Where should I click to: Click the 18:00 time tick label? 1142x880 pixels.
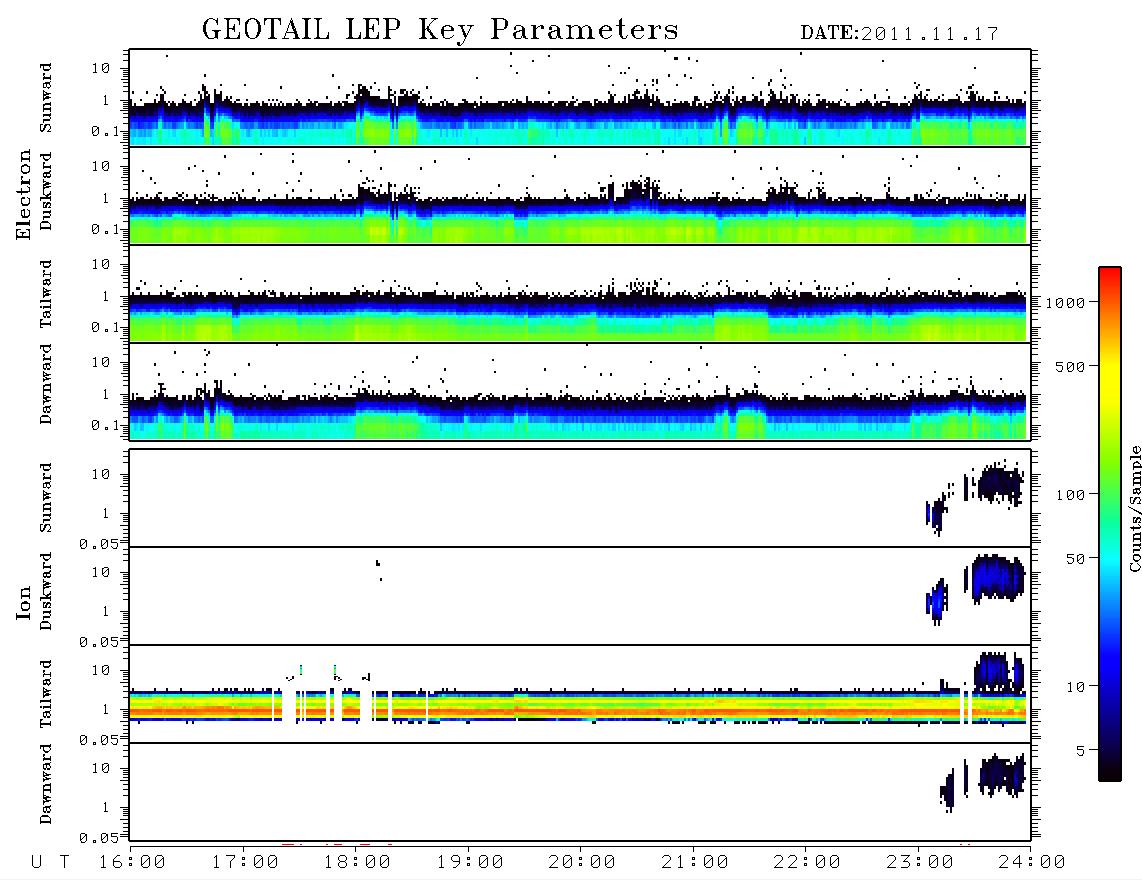(x=358, y=862)
